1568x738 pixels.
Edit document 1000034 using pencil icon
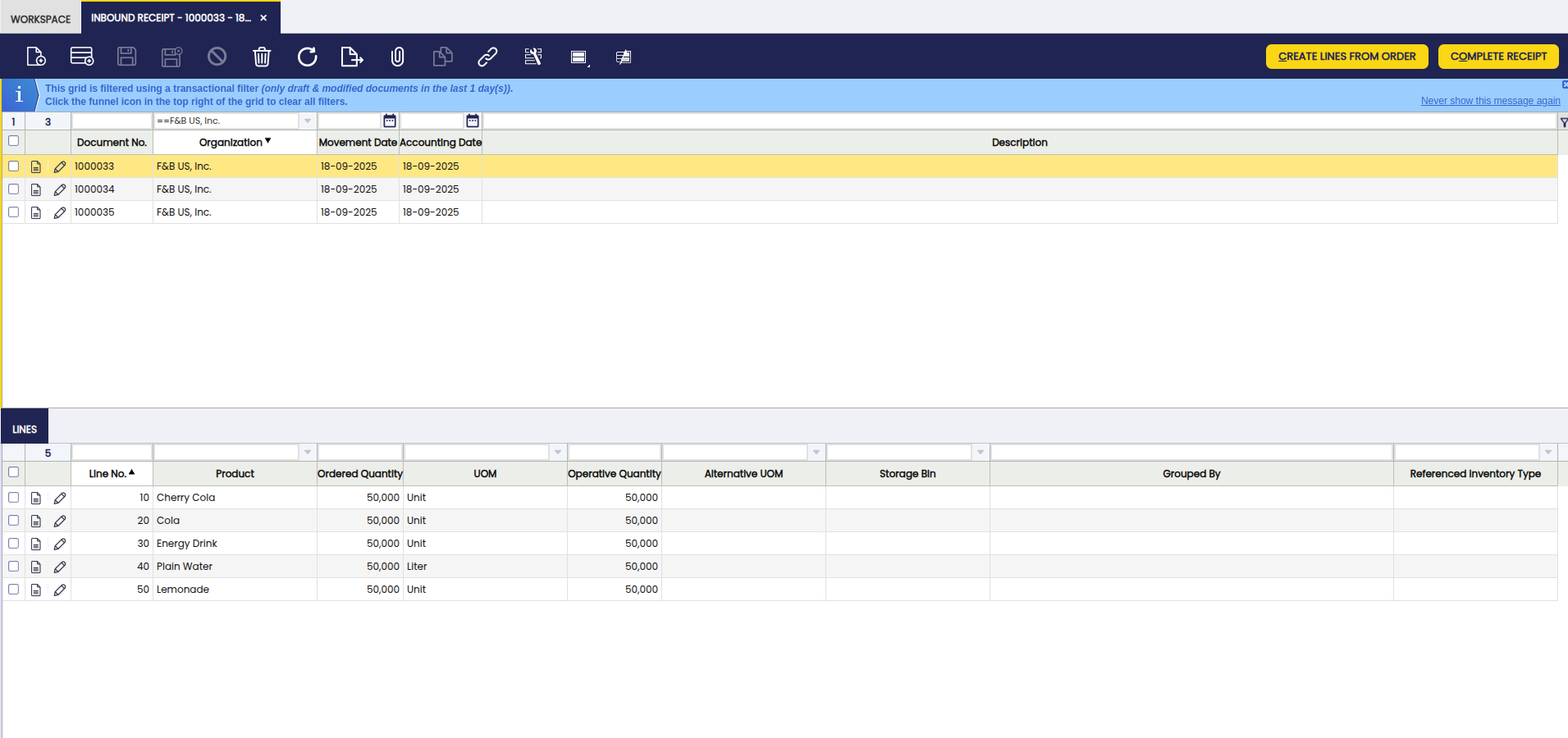tap(59, 189)
